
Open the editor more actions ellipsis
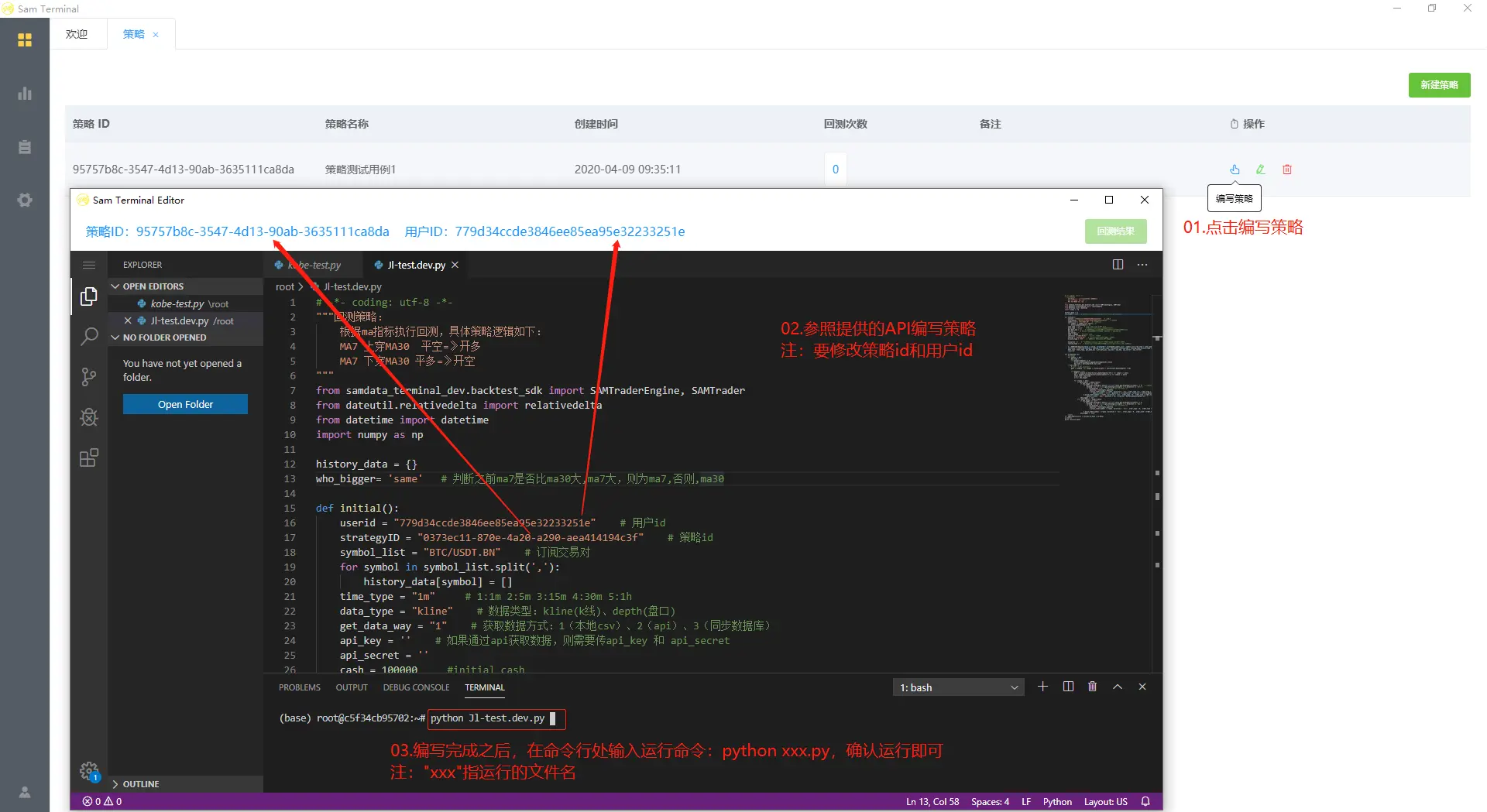pyautogui.click(x=1142, y=265)
